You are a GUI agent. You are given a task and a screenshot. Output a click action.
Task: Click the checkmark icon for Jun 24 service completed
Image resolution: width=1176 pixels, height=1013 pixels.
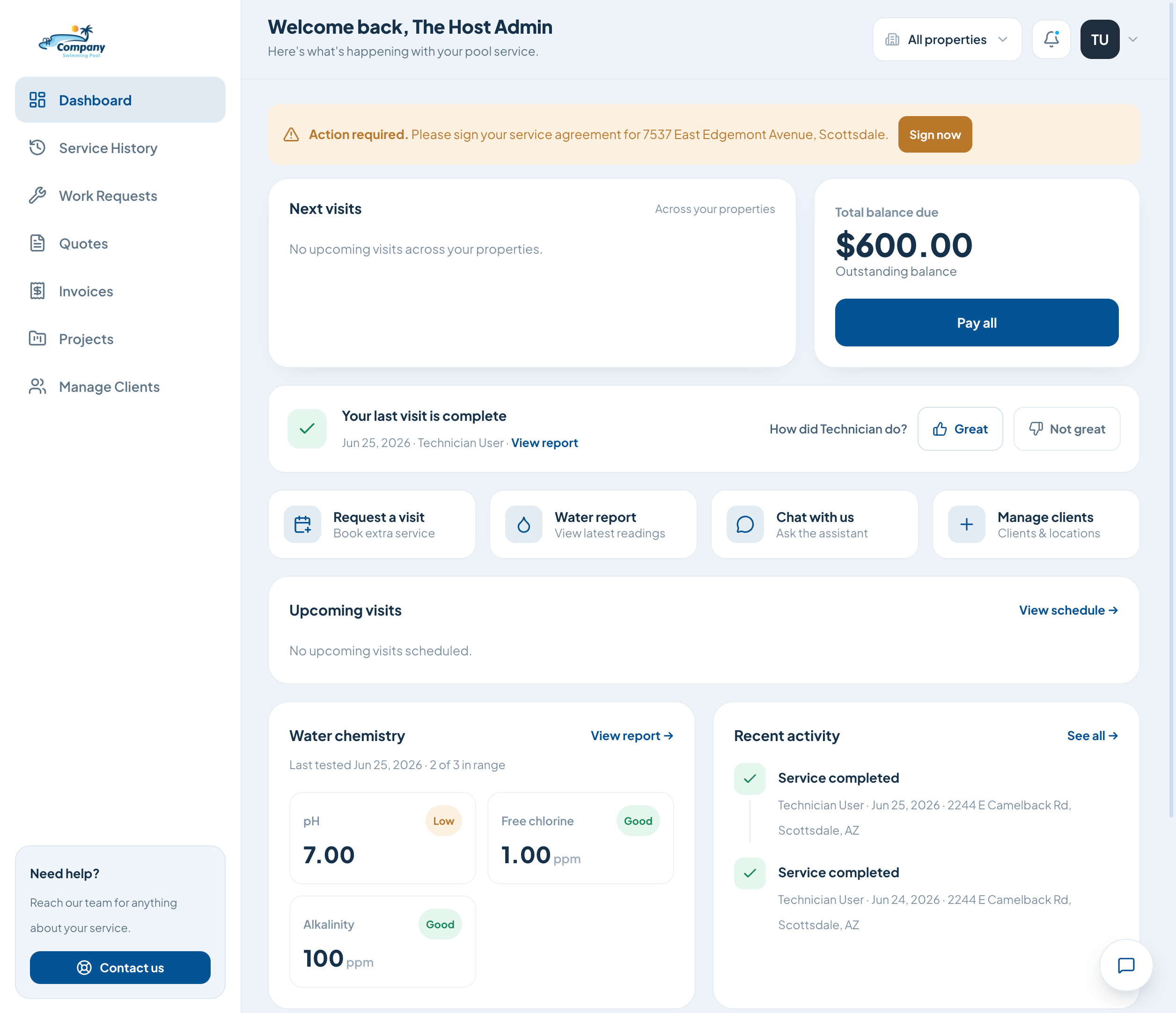click(750, 873)
